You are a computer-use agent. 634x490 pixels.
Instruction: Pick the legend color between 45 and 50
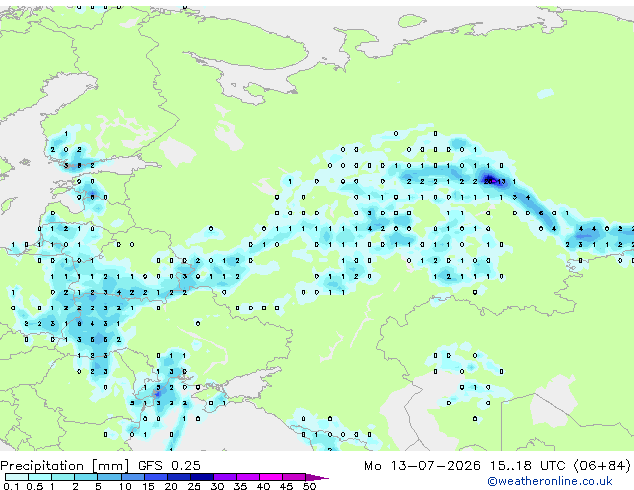pyautogui.click(x=294, y=477)
